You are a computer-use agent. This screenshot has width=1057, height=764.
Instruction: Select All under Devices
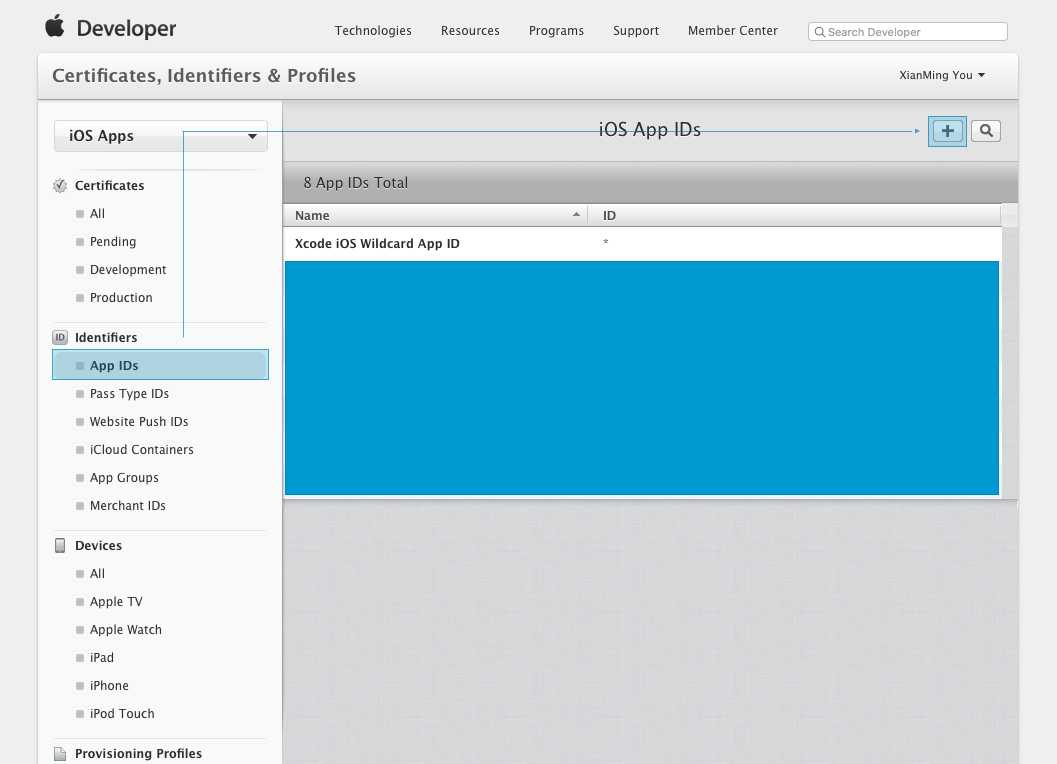click(x=97, y=574)
